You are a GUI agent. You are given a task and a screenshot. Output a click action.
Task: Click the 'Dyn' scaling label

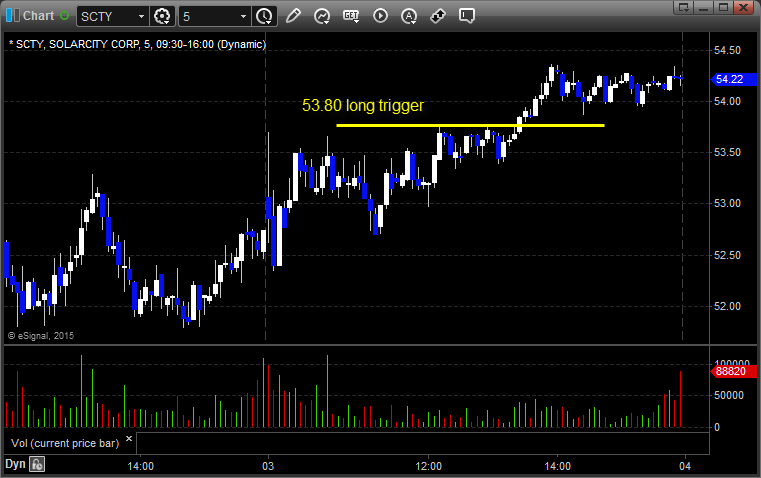tap(15, 464)
